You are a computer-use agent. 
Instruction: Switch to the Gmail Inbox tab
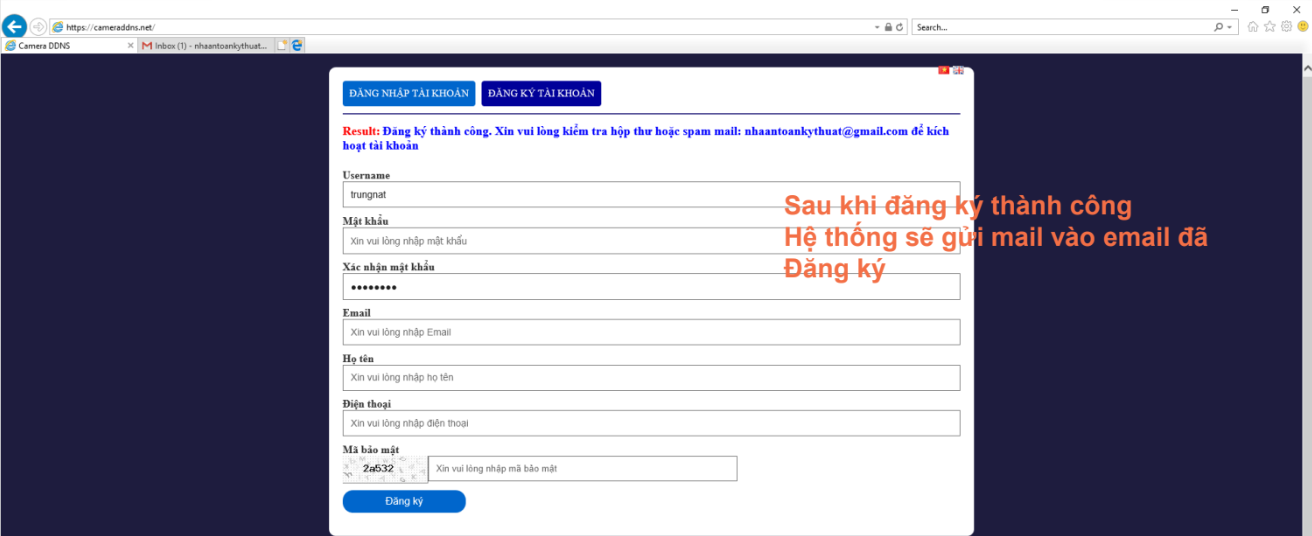pos(205,45)
